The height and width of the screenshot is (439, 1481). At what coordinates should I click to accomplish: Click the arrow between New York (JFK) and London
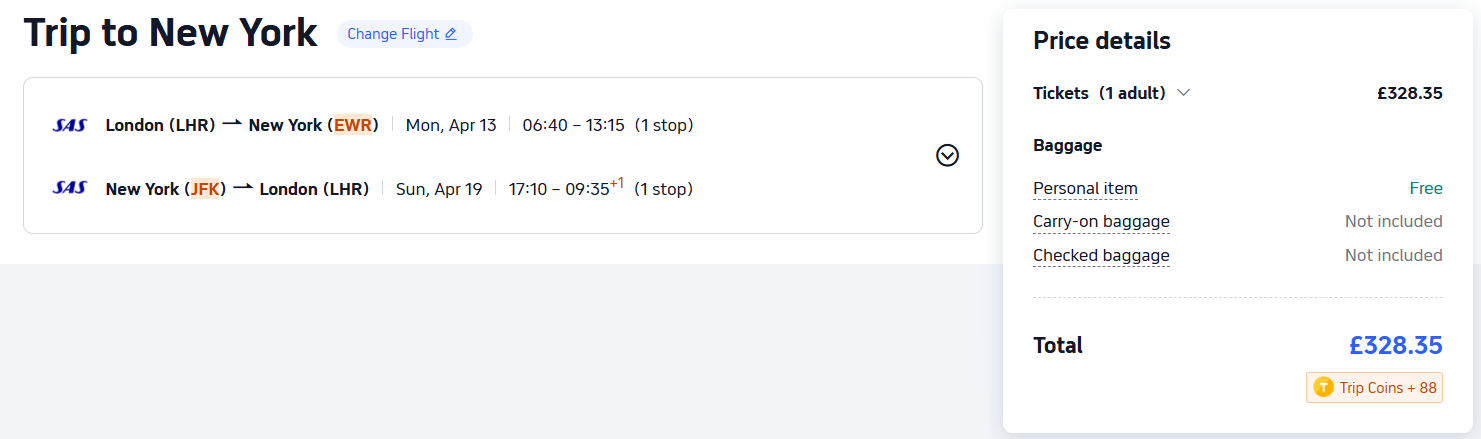(243, 188)
